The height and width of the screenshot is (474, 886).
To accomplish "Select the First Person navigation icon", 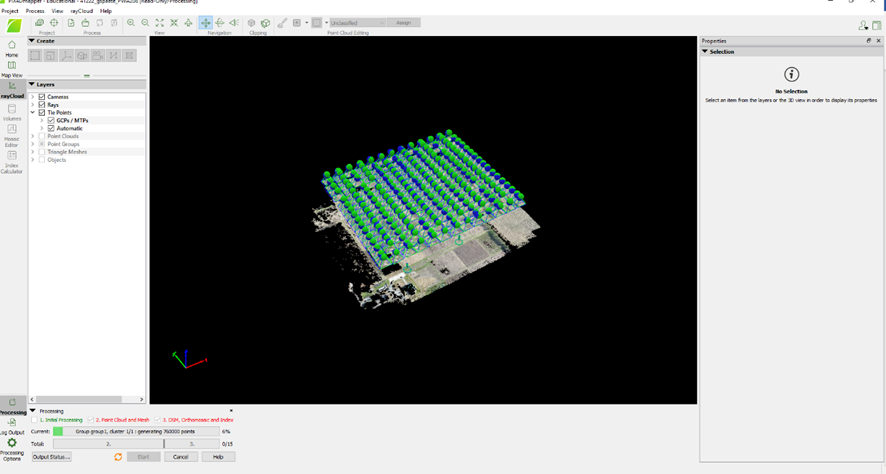I will click(234, 23).
